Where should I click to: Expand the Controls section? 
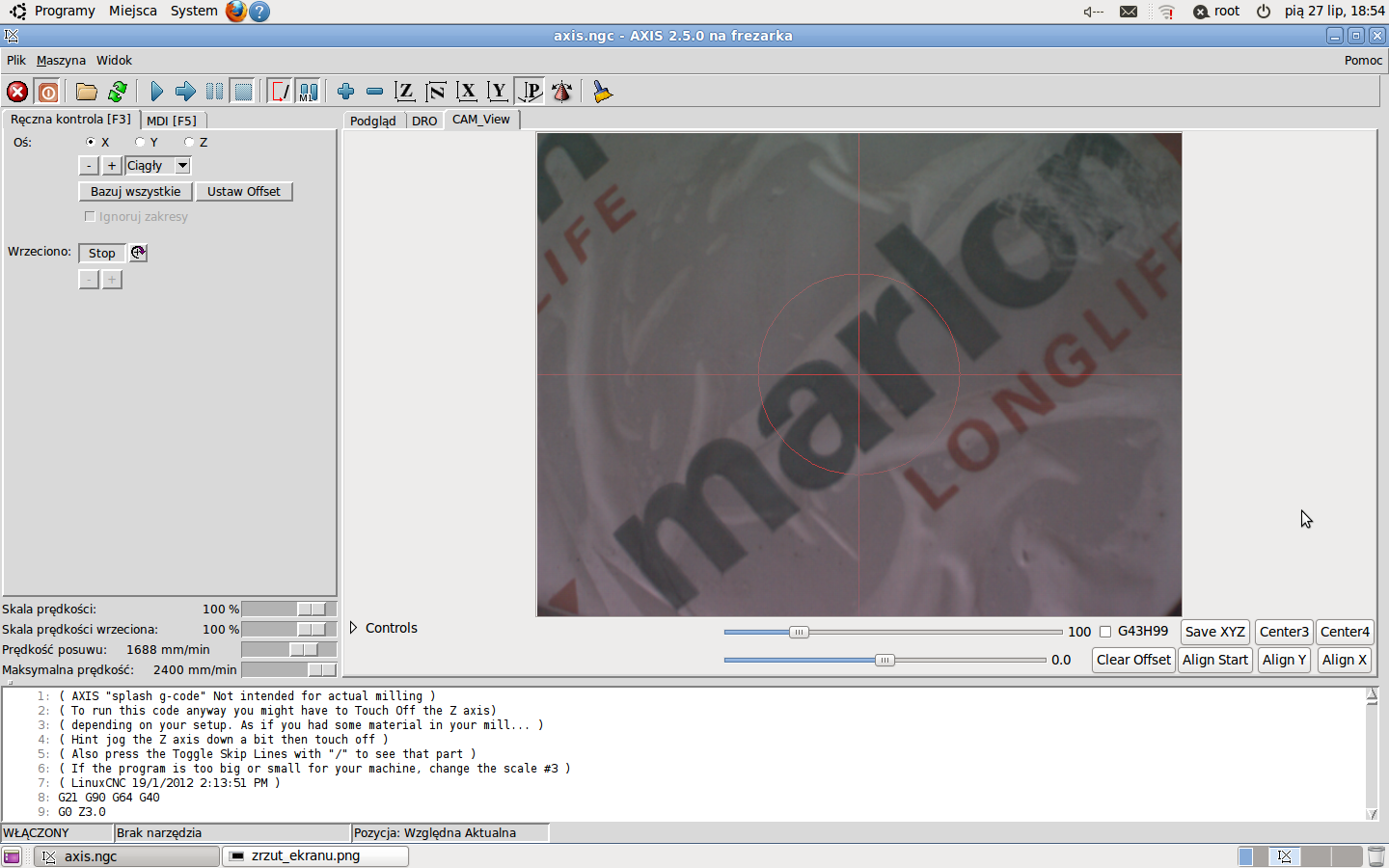354,628
